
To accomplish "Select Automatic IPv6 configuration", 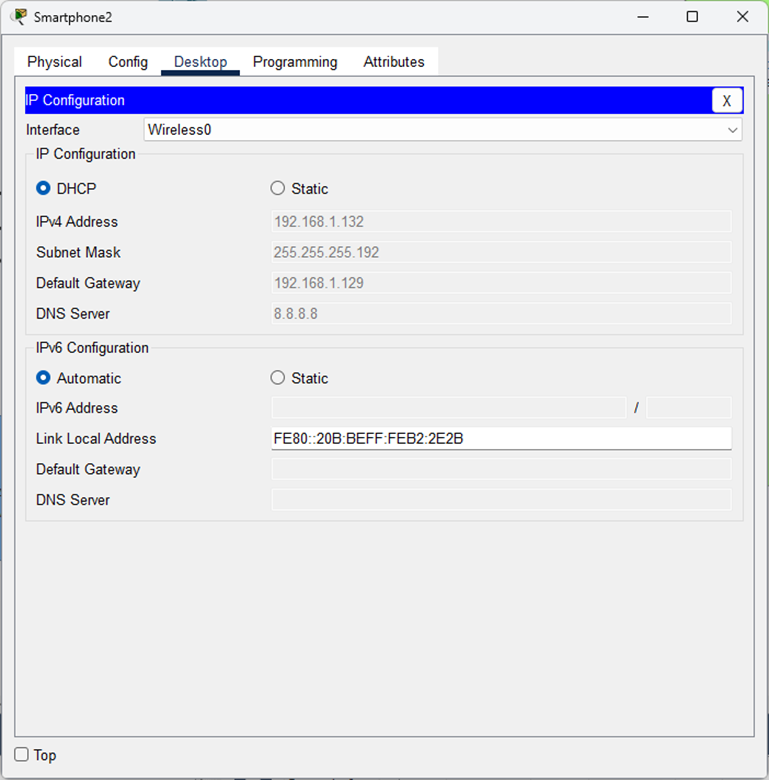I will click(x=43, y=378).
